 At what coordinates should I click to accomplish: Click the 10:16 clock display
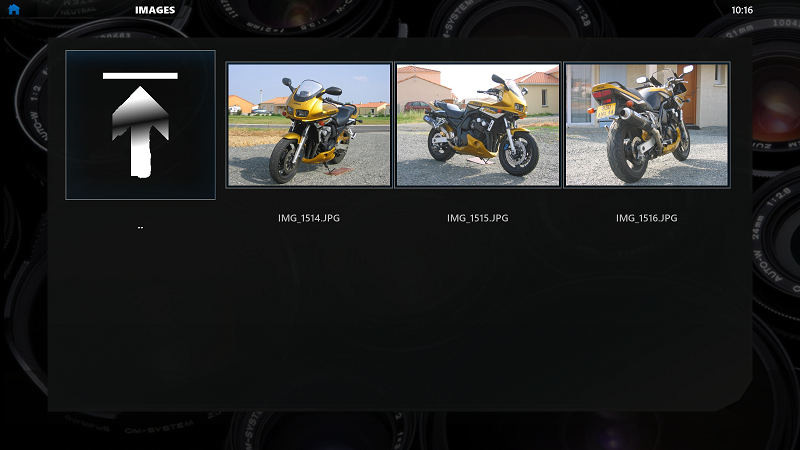tap(742, 10)
